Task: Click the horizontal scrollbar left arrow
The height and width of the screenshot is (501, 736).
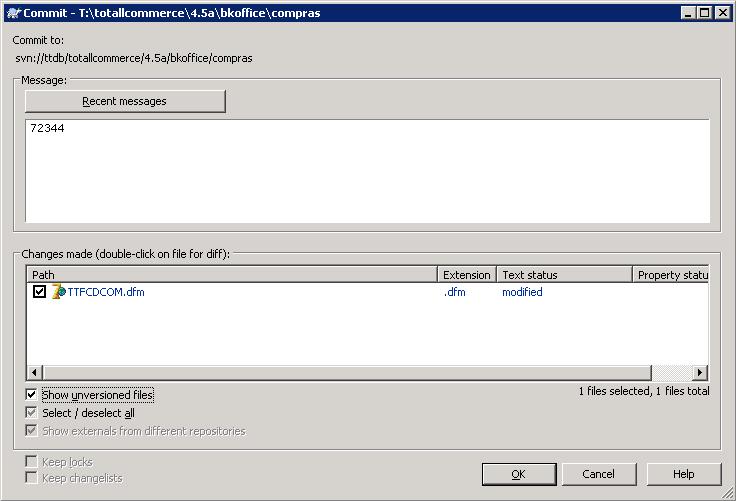Action: click(x=34, y=373)
